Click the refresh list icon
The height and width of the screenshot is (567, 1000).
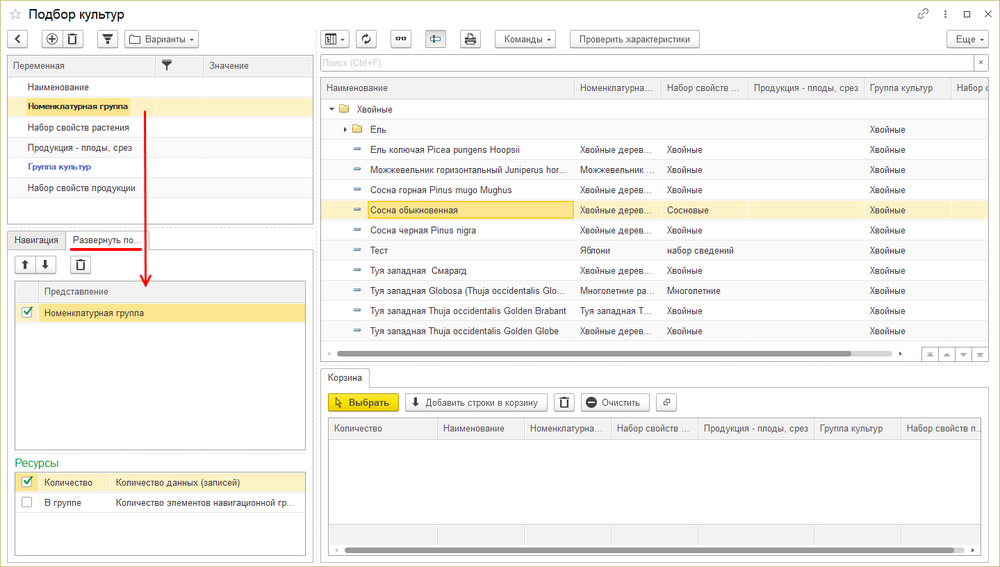[367, 39]
